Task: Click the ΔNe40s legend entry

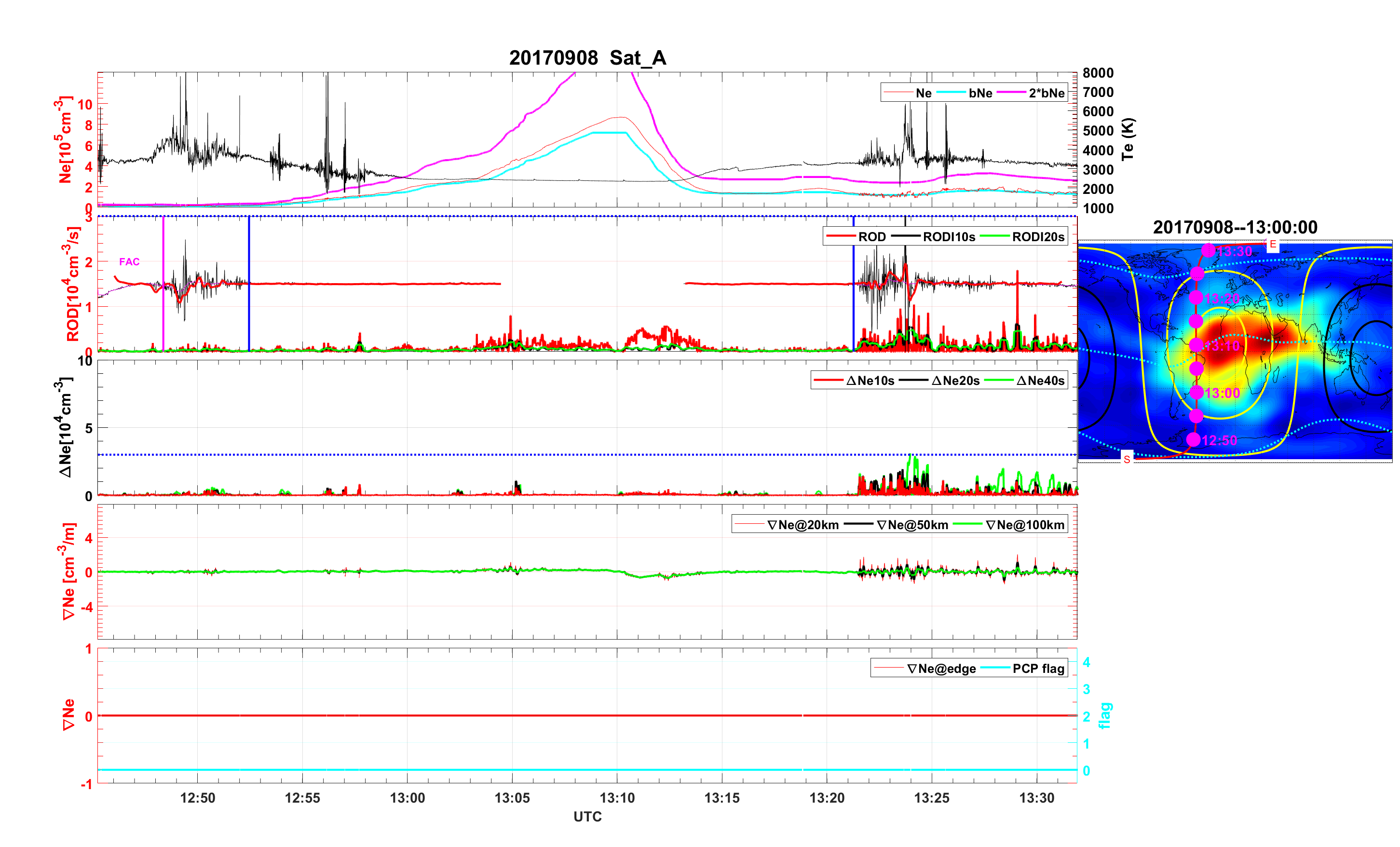Action: [x=1040, y=381]
